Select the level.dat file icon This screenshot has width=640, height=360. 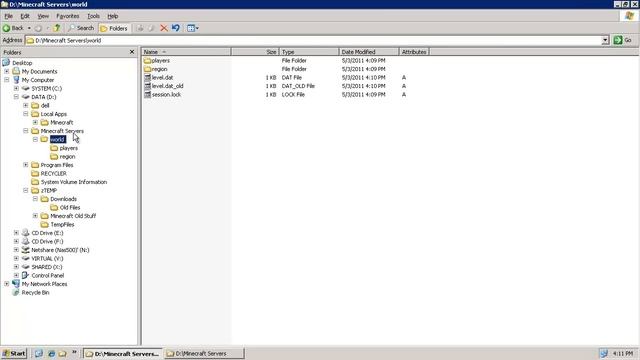coord(147,78)
